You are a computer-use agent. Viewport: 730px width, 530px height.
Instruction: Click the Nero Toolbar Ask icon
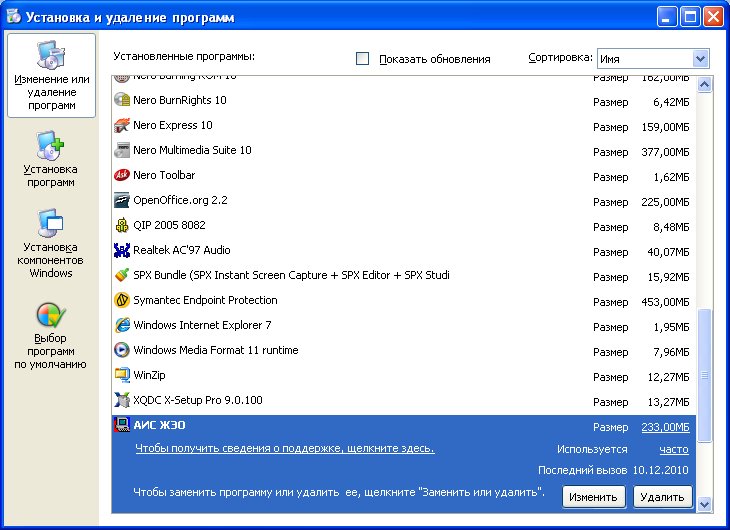tap(122, 175)
